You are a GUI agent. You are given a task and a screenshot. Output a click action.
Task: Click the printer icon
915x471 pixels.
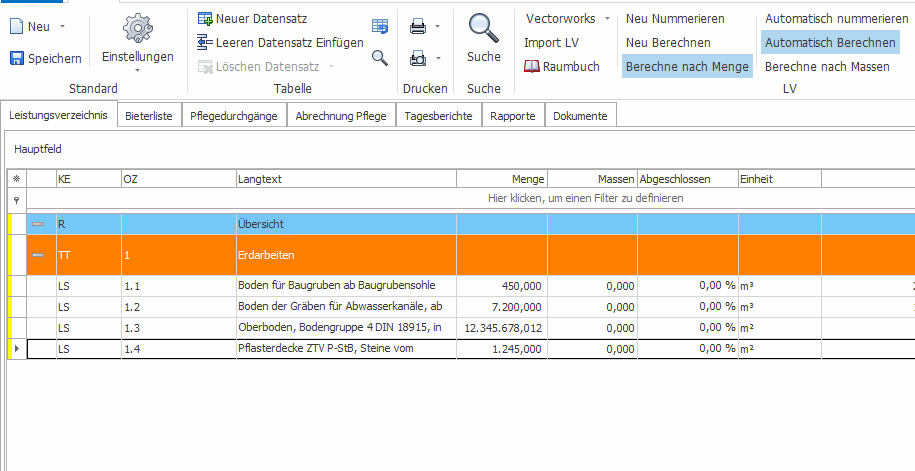click(418, 26)
